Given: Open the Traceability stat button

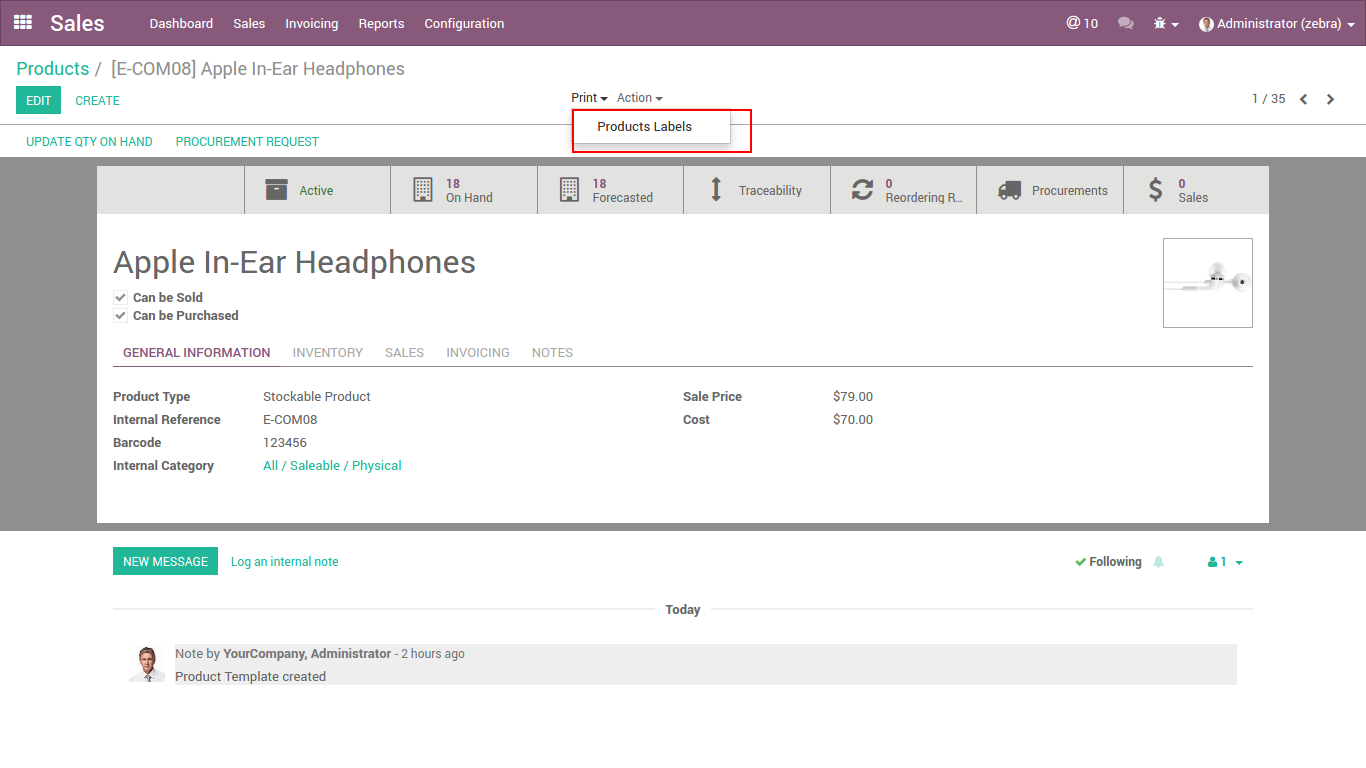Looking at the screenshot, I should point(757,190).
